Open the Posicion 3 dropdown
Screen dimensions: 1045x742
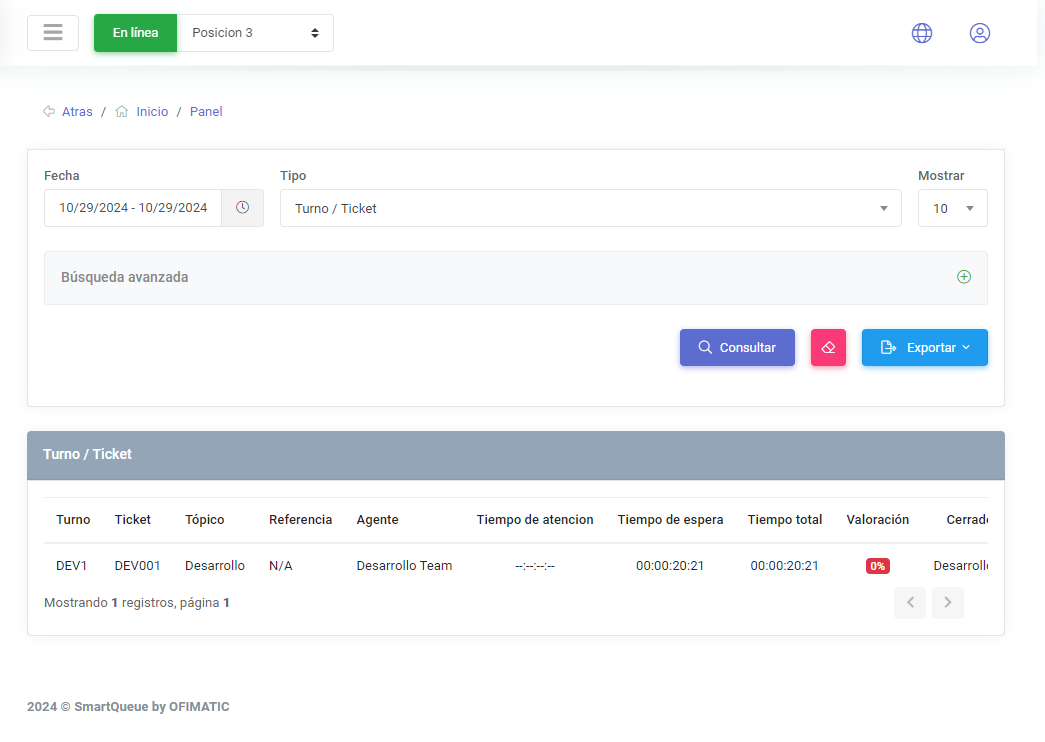click(x=255, y=33)
